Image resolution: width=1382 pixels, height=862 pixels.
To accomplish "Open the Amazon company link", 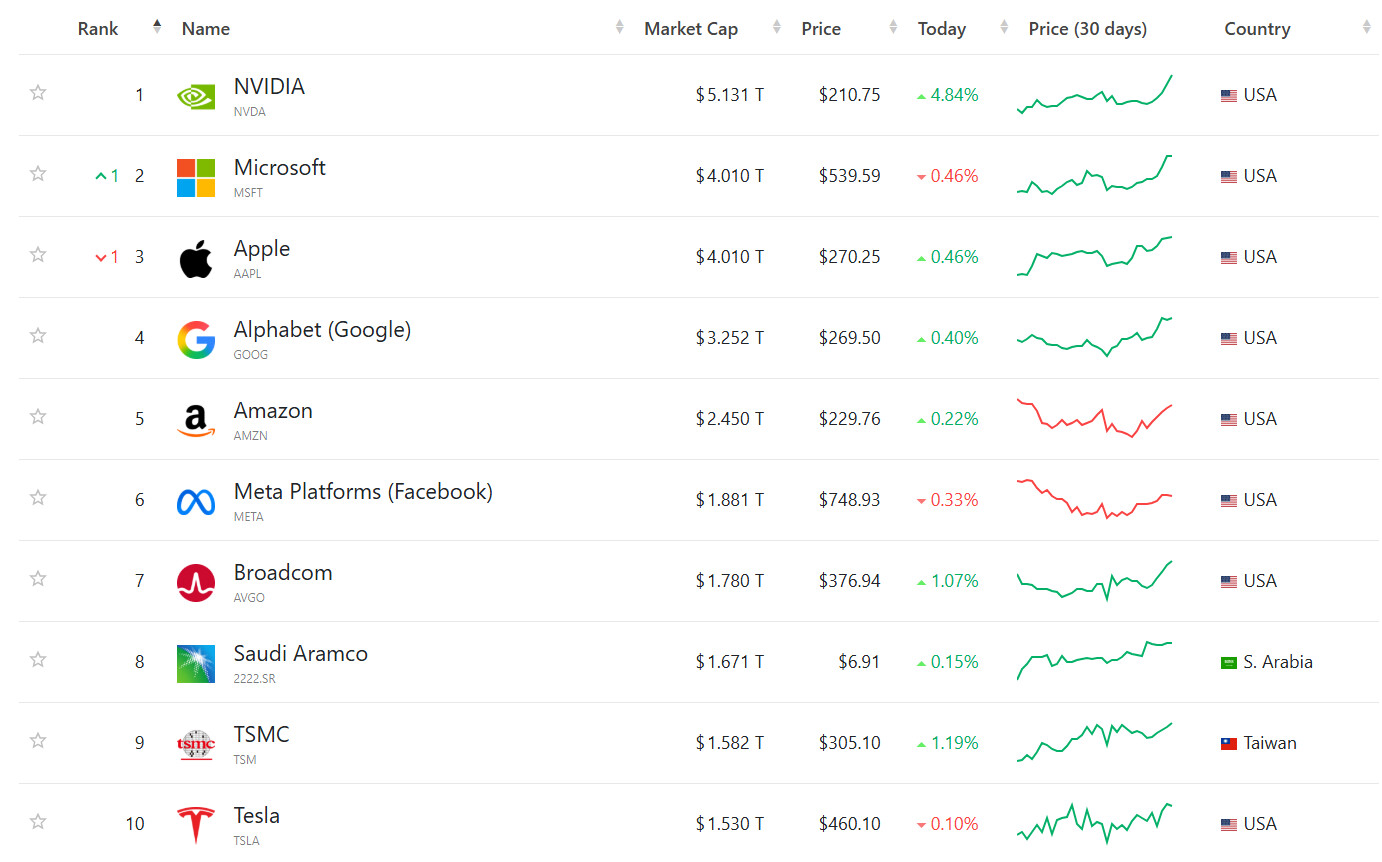I will coord(273,411).
